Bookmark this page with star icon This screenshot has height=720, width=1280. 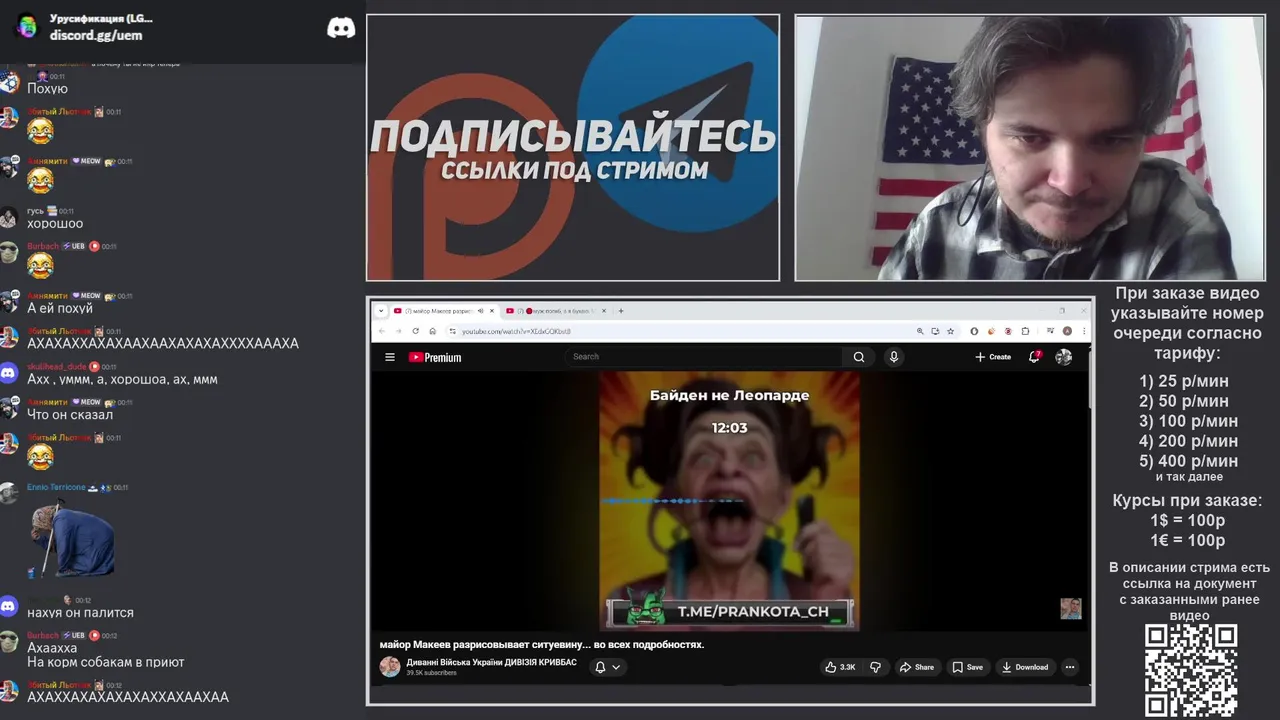coord(950,331)
